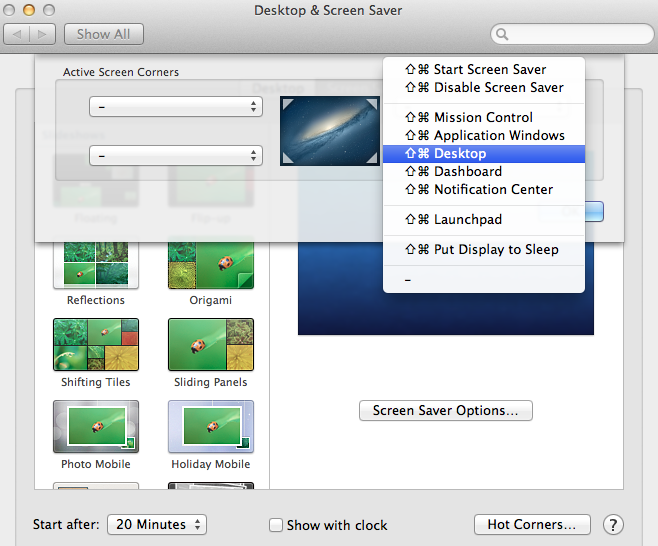658x546 pixels.
Task: Select Put Display to Sleep option
Action: click(484, 249)
